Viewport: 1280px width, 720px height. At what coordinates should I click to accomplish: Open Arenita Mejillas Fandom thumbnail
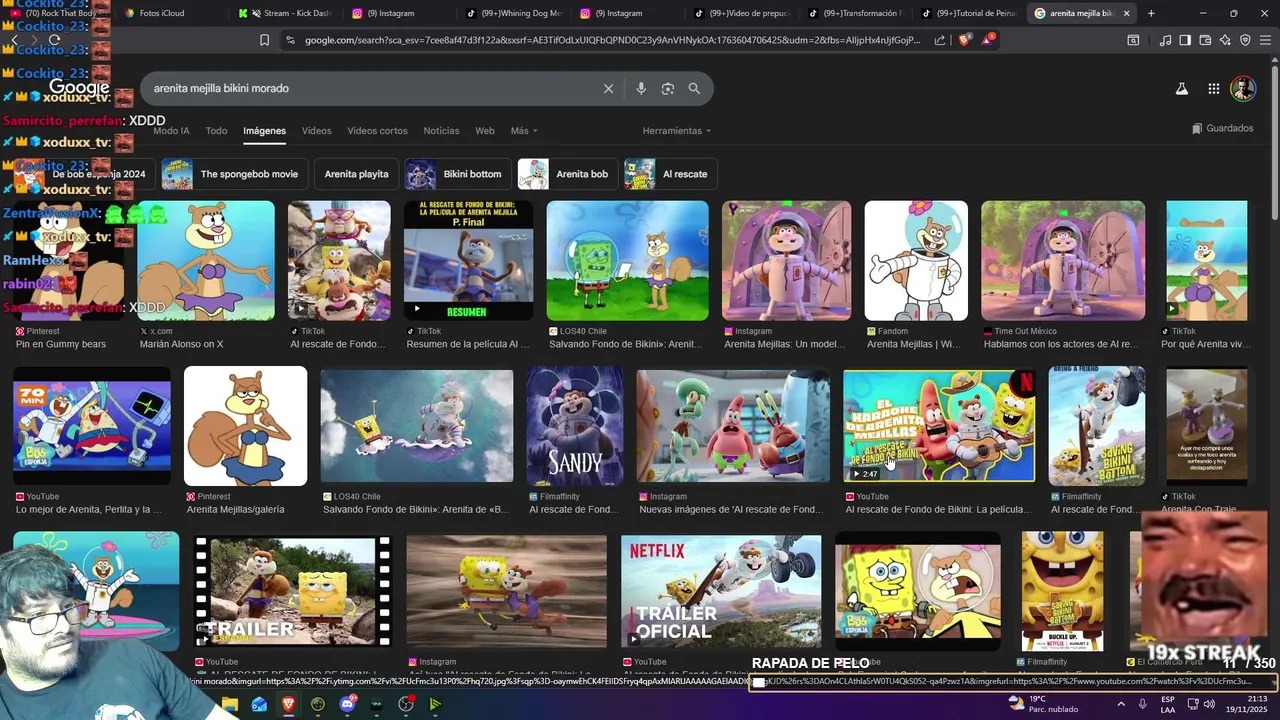[x=916, y=261]
